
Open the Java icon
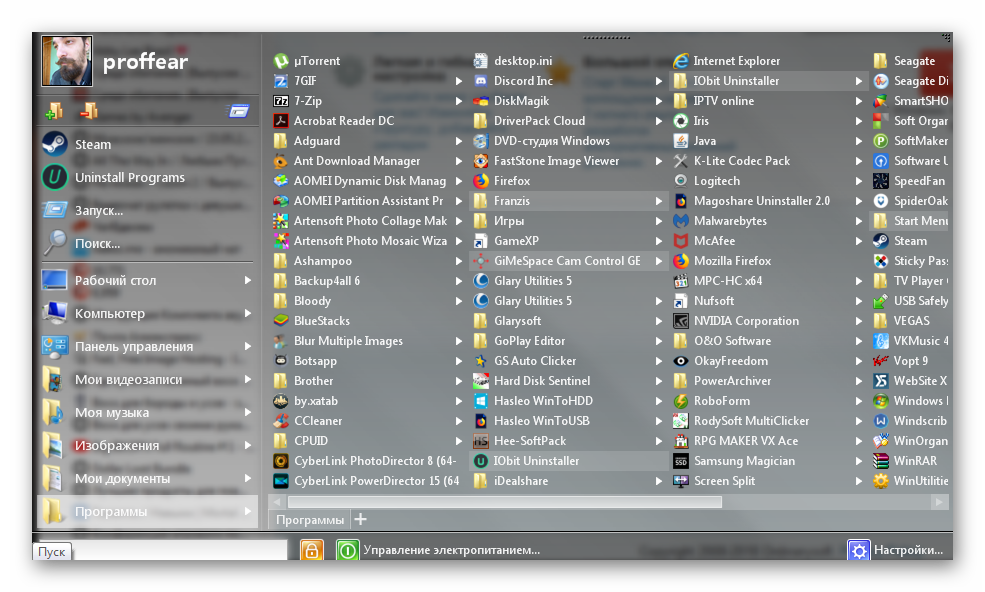tap(680, 141)
